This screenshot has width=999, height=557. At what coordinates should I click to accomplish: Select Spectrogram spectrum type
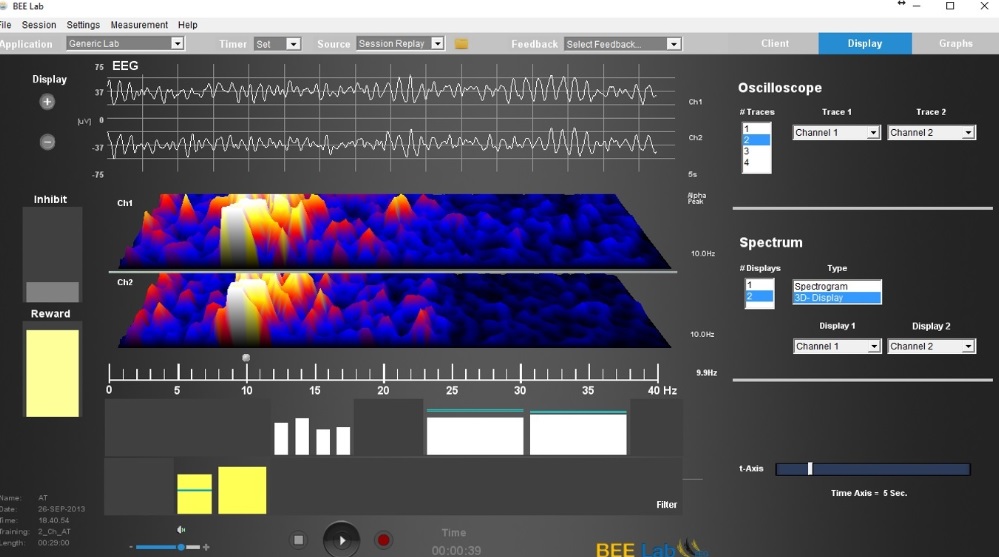(x=837, y=287)
